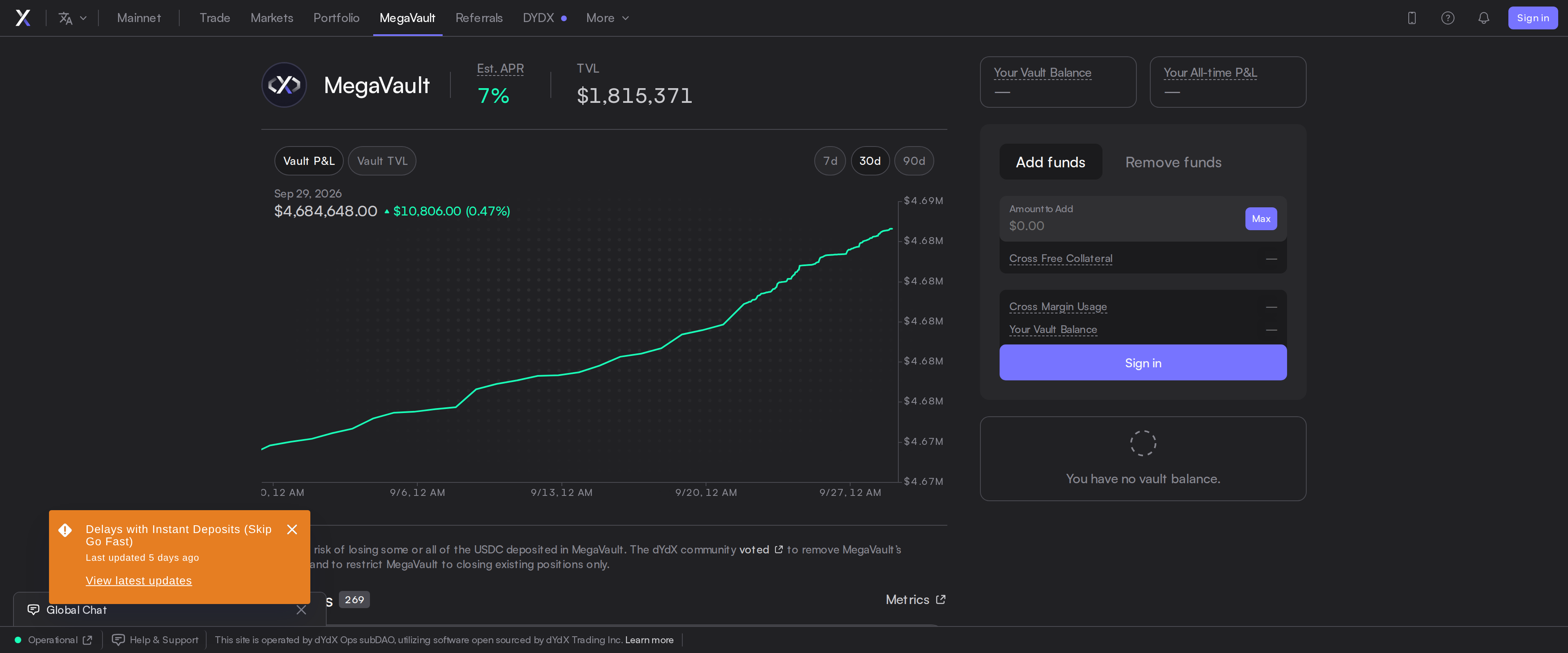Set chart range to 30d
The width and height of the screenshot is (1568, 653).
[x=870, y=161]
